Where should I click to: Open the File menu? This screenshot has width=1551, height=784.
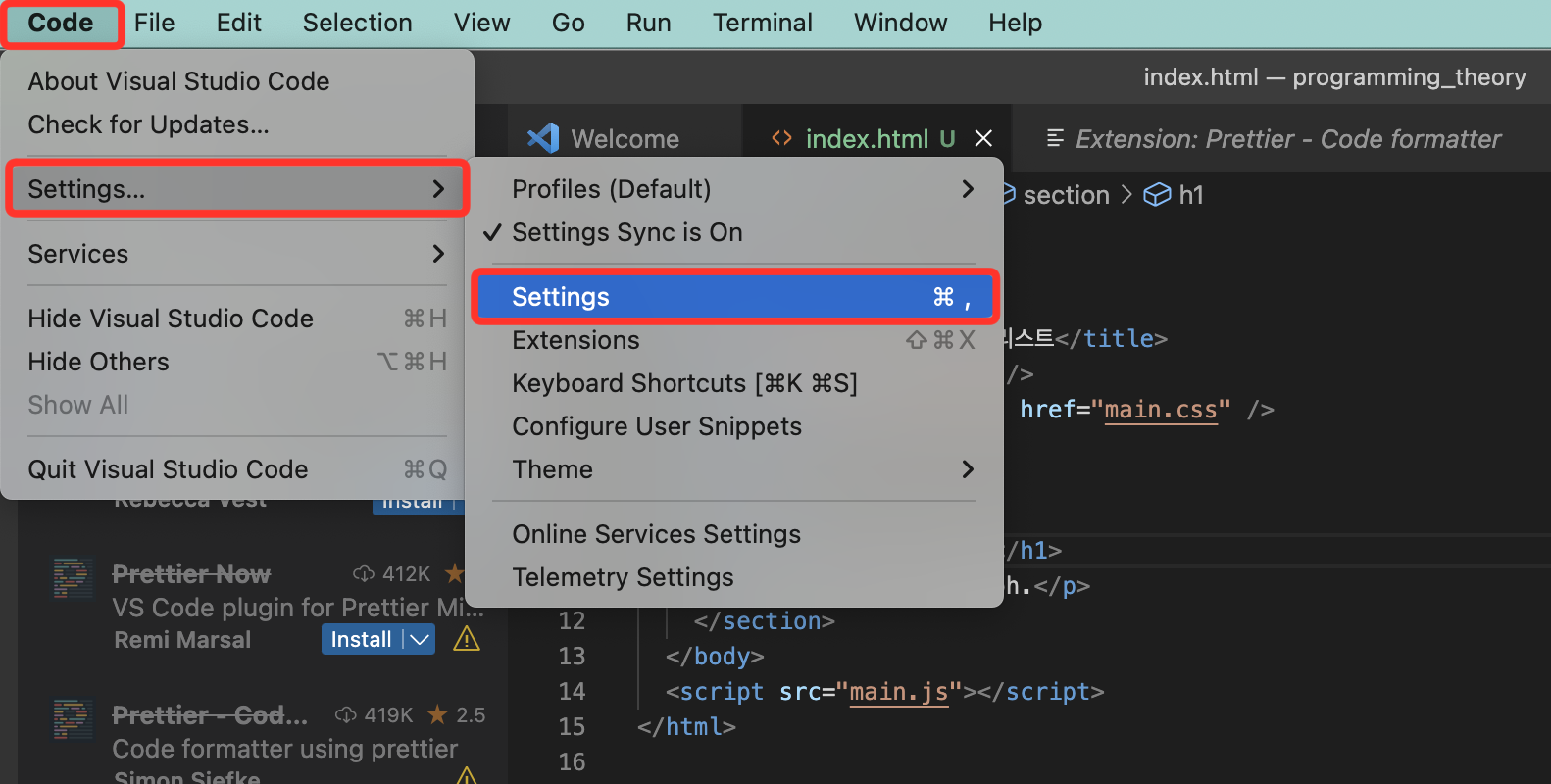point(154,23)
